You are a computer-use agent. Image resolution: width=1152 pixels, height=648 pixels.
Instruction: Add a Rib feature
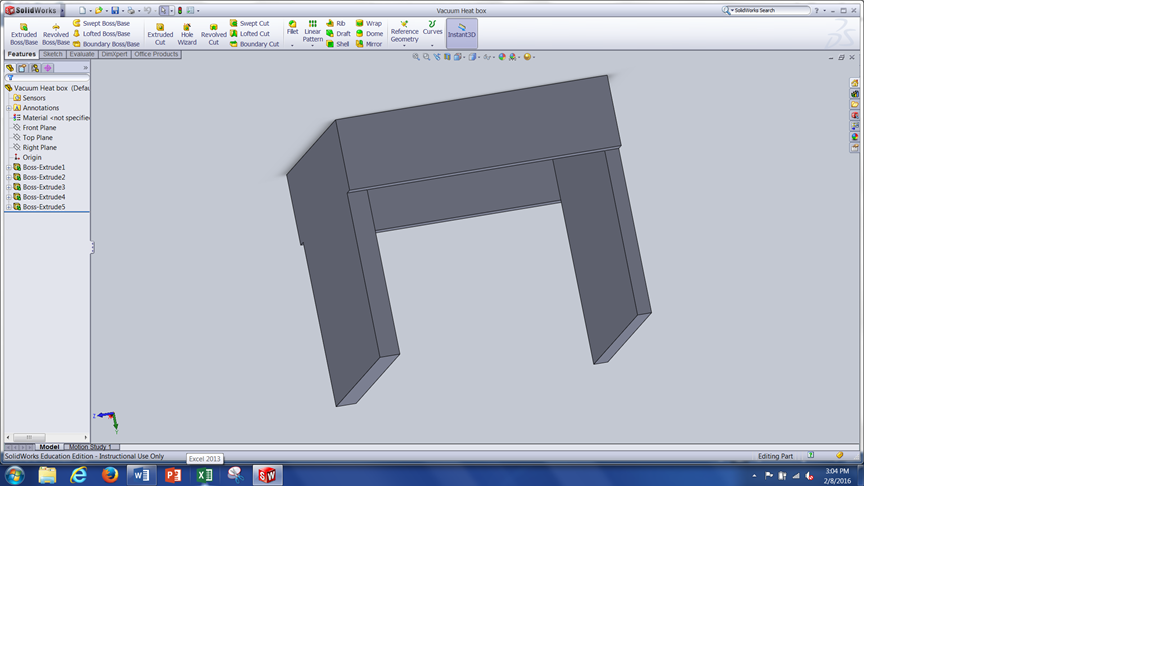(336, 24)
